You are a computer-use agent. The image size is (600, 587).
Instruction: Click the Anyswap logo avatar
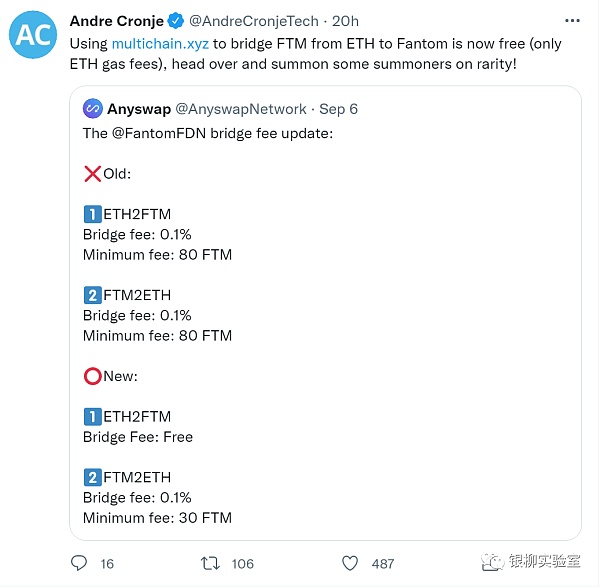point(93,109)
